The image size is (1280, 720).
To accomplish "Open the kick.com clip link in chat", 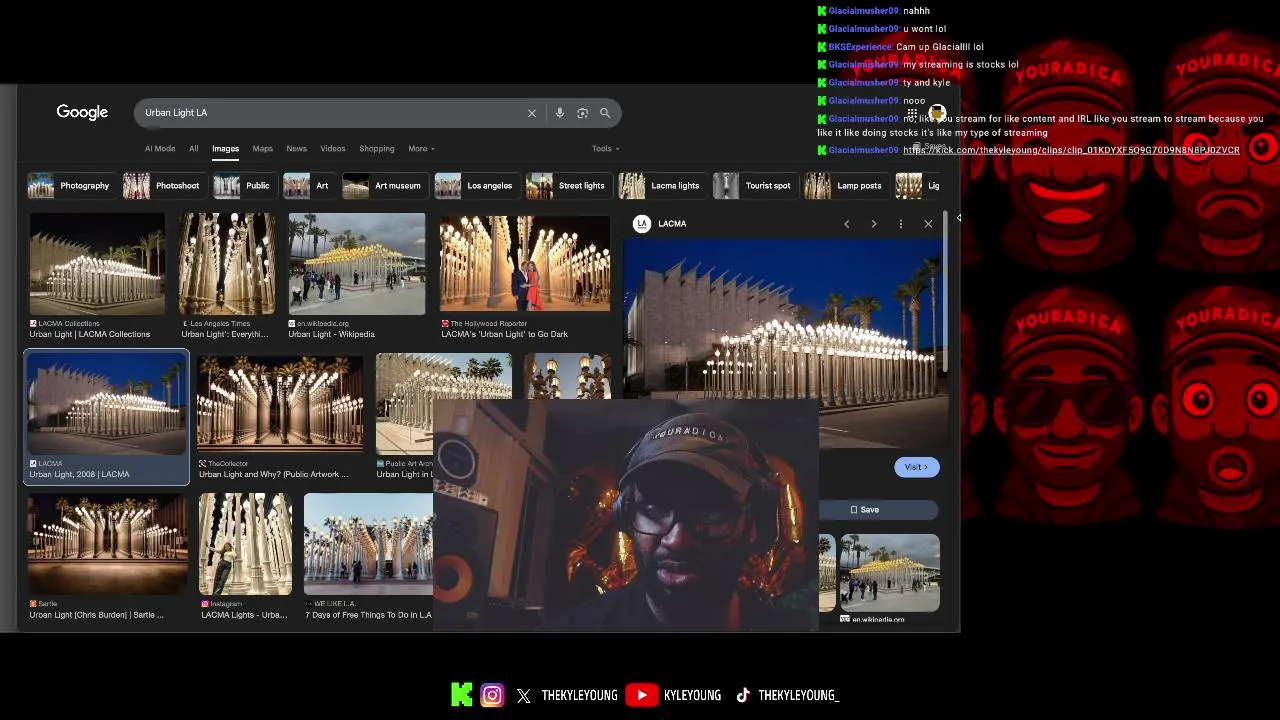I will tap(1071, 150).
